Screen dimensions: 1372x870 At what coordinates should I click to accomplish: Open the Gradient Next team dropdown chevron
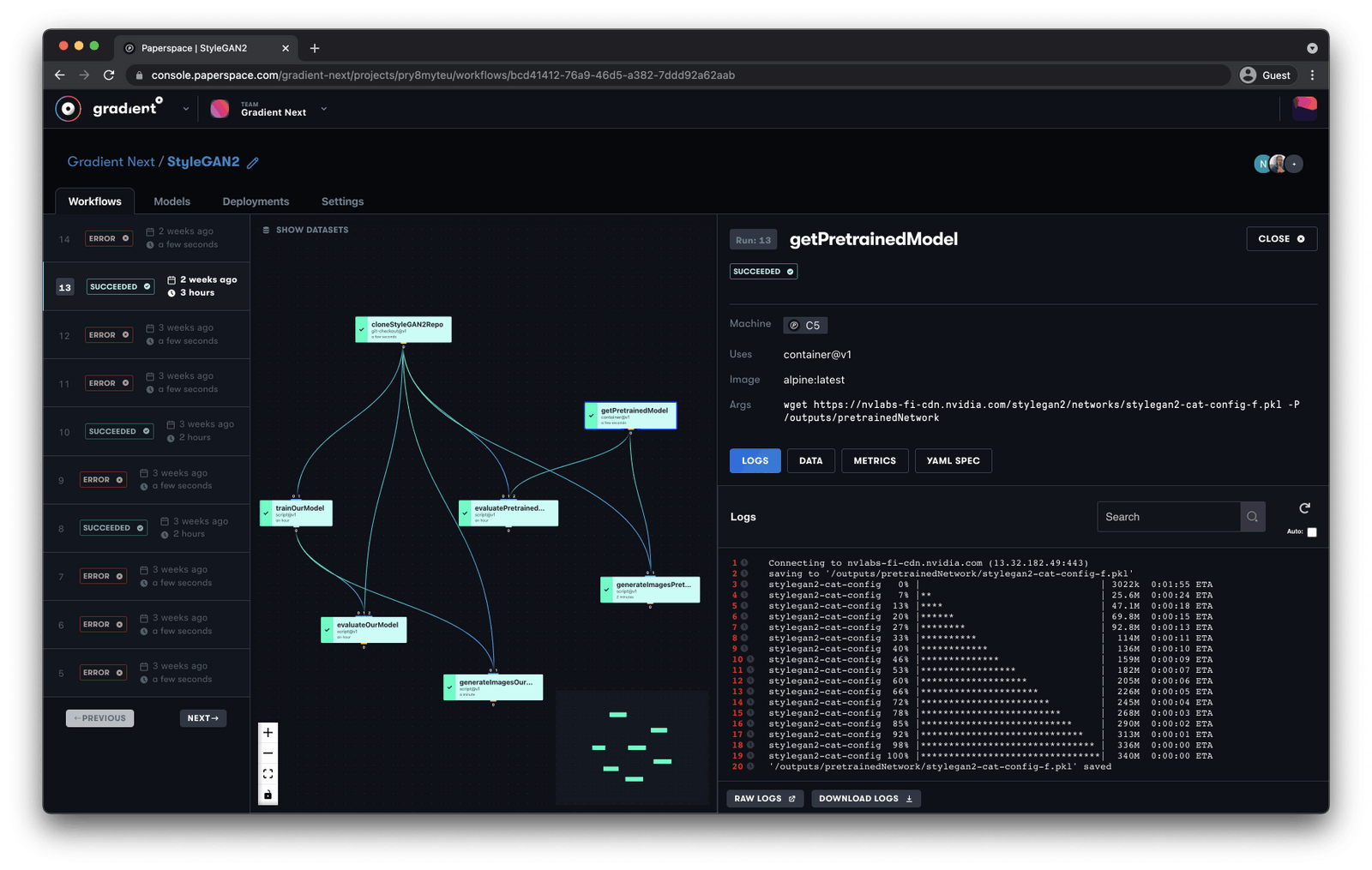coord(323,109)
